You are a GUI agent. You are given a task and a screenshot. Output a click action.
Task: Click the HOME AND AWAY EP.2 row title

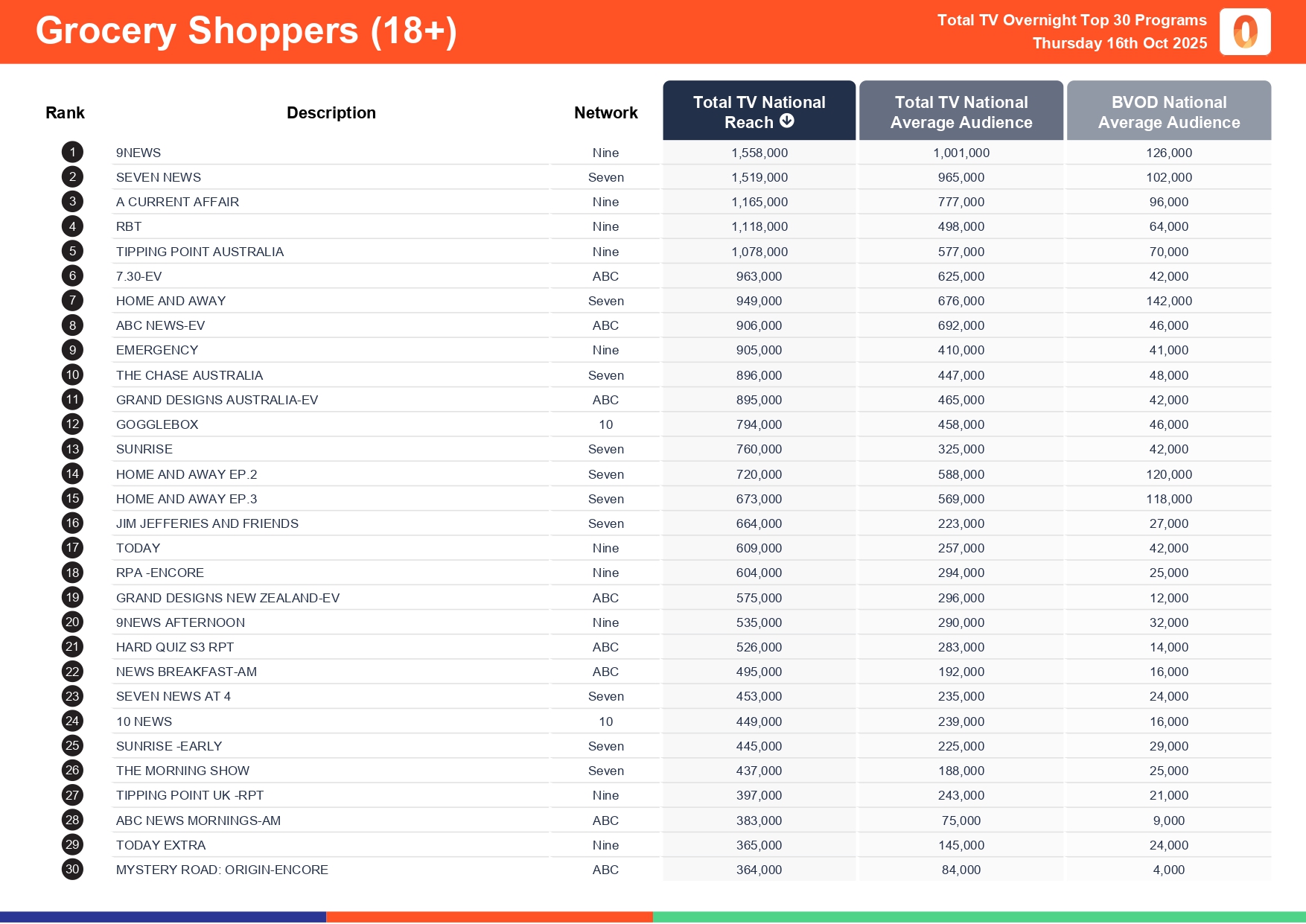tap(186, 474)
